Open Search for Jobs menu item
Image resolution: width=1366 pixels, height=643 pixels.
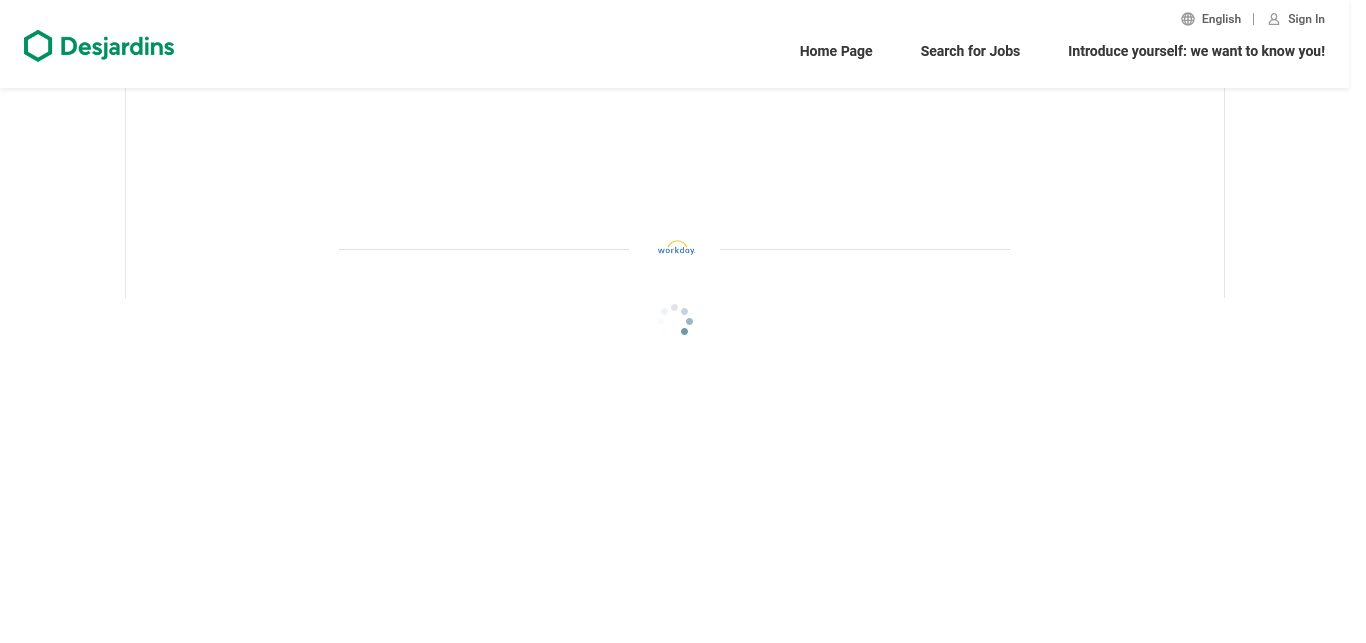point(970,51)
